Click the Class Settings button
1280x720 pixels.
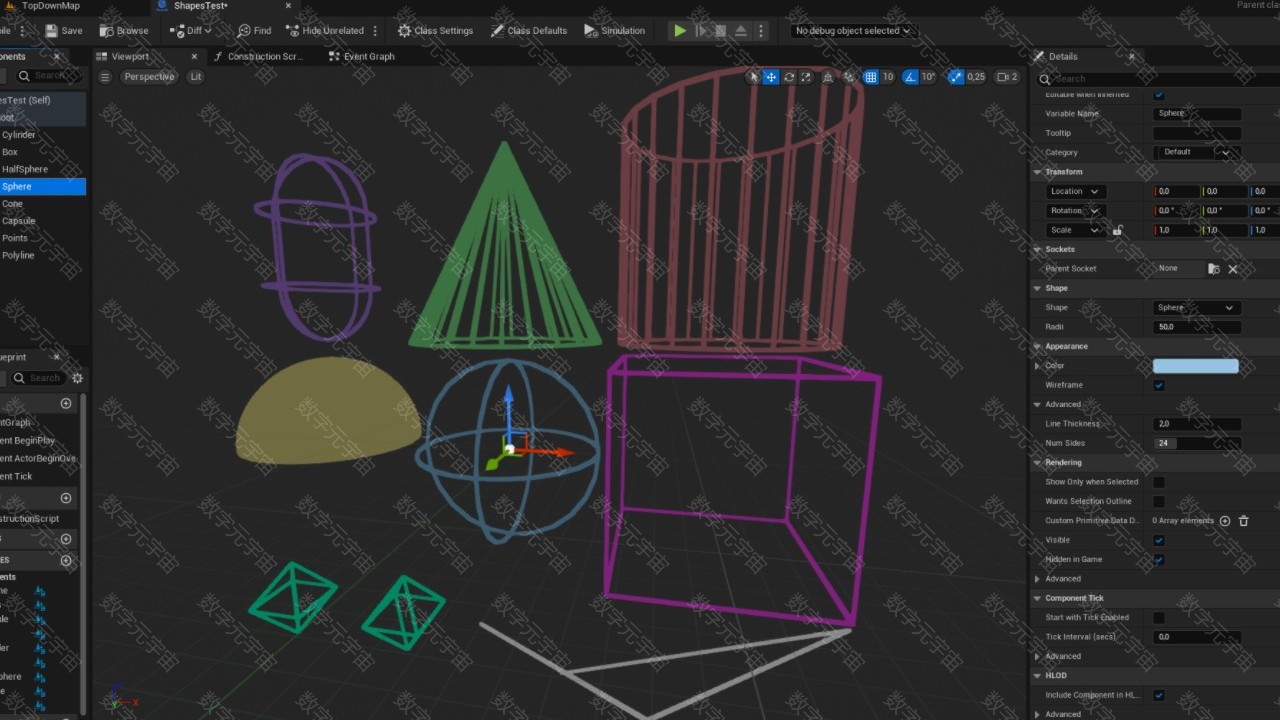coord(435,31)
